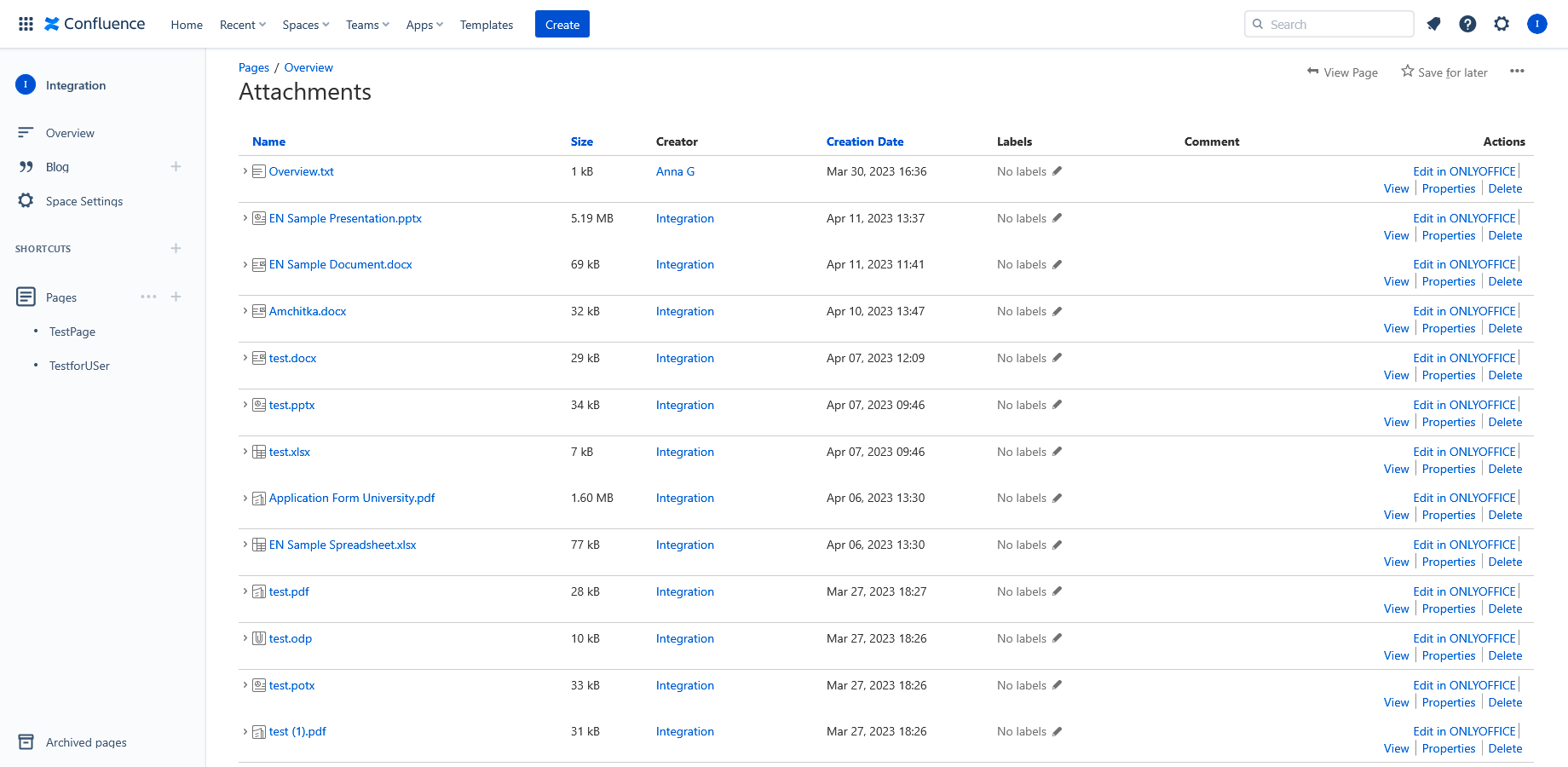Expand the test.docx attachment row
Viewport: 1568px width, 767px height.
pyautogui.click(x=245, y=358)
